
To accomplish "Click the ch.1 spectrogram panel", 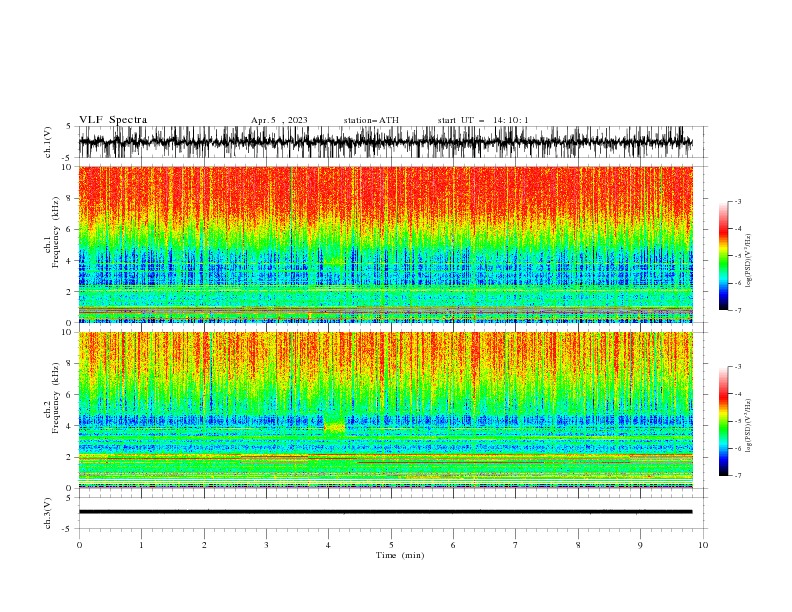I will point(386,244).
